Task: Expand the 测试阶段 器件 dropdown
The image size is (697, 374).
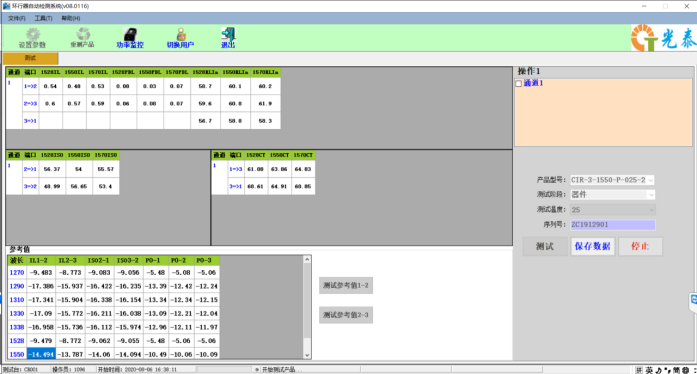Action: 650,195
